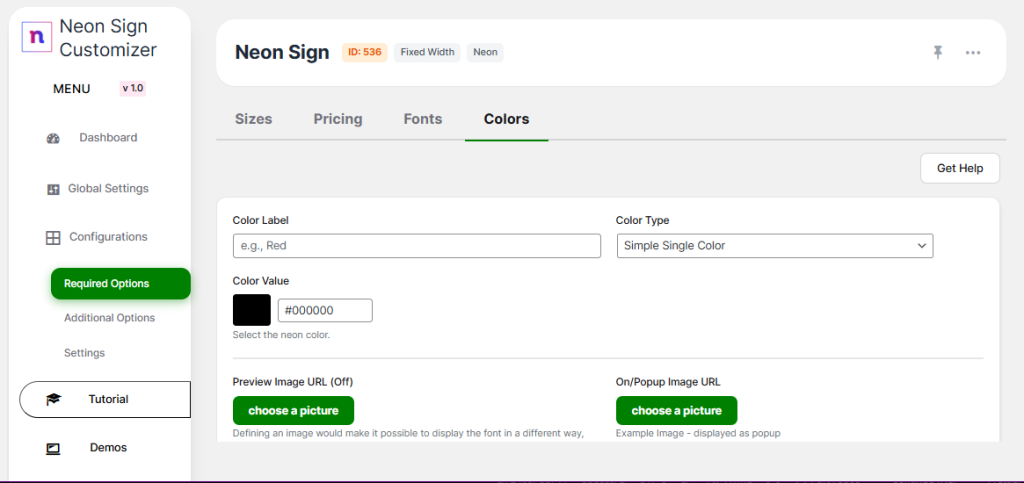The width and height of the screenshot is (1024, 483).
Task: Open Additional Options in sidebar
Action: [x=109, y=318]
